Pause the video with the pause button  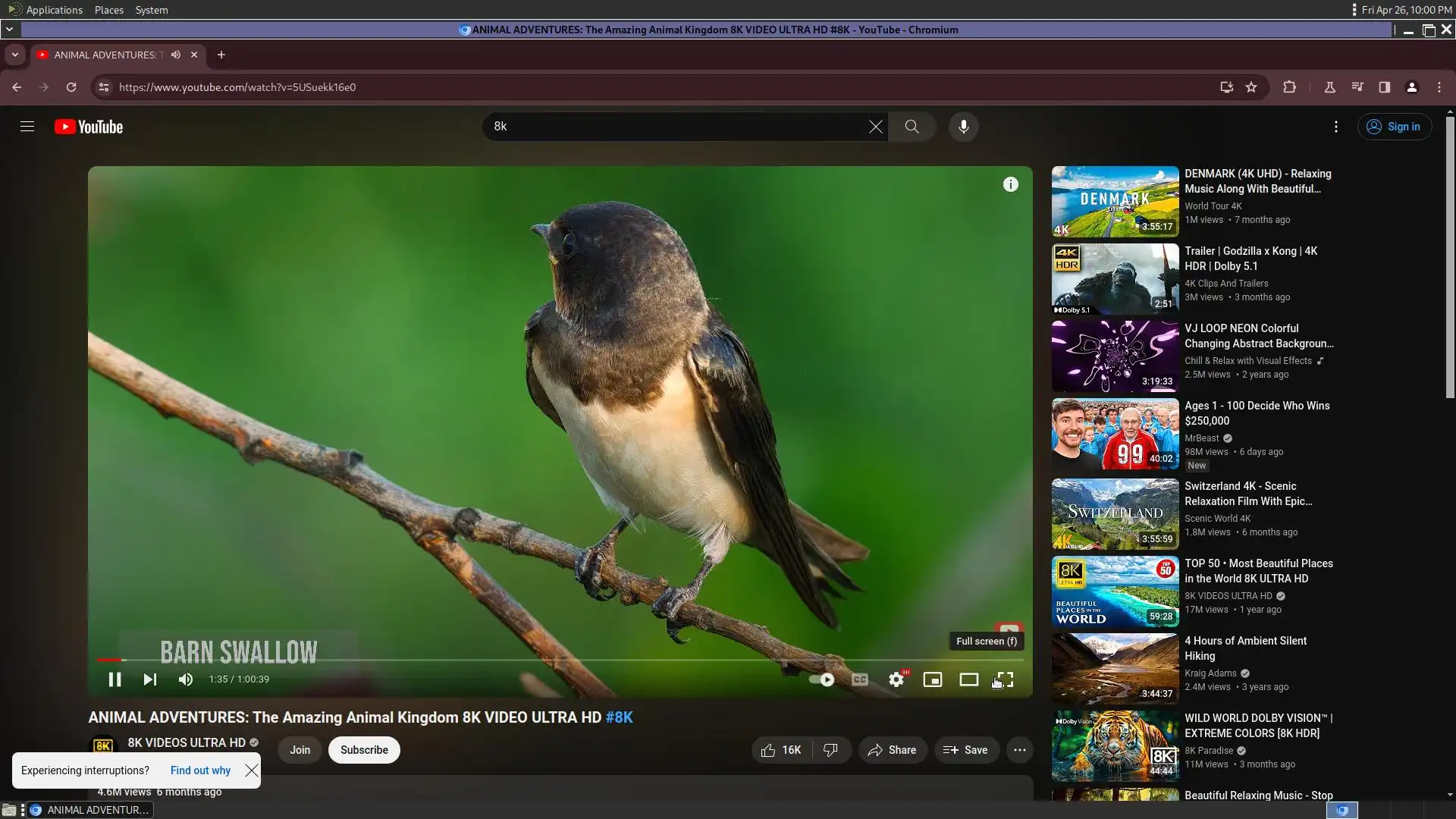(115, 679)
